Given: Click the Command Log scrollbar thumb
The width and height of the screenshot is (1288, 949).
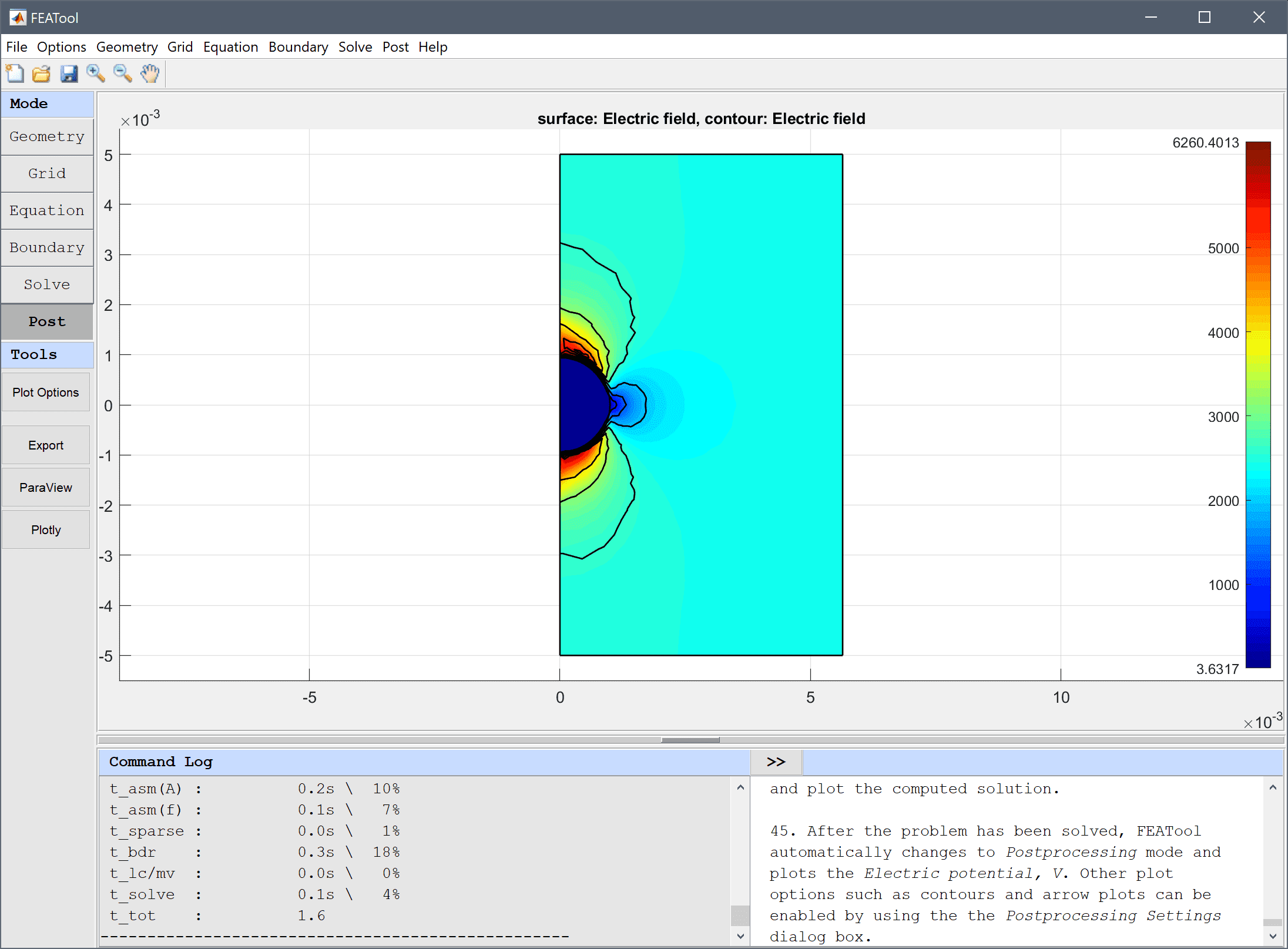Looking at the screenshot, I should 740,915.
